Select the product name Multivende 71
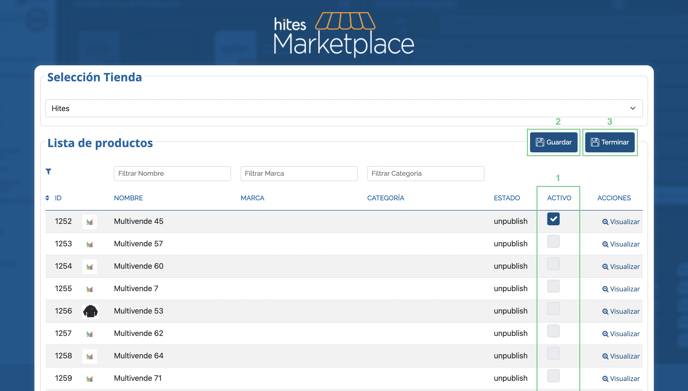The image size is (688, 391). click(x=138, y=378)
